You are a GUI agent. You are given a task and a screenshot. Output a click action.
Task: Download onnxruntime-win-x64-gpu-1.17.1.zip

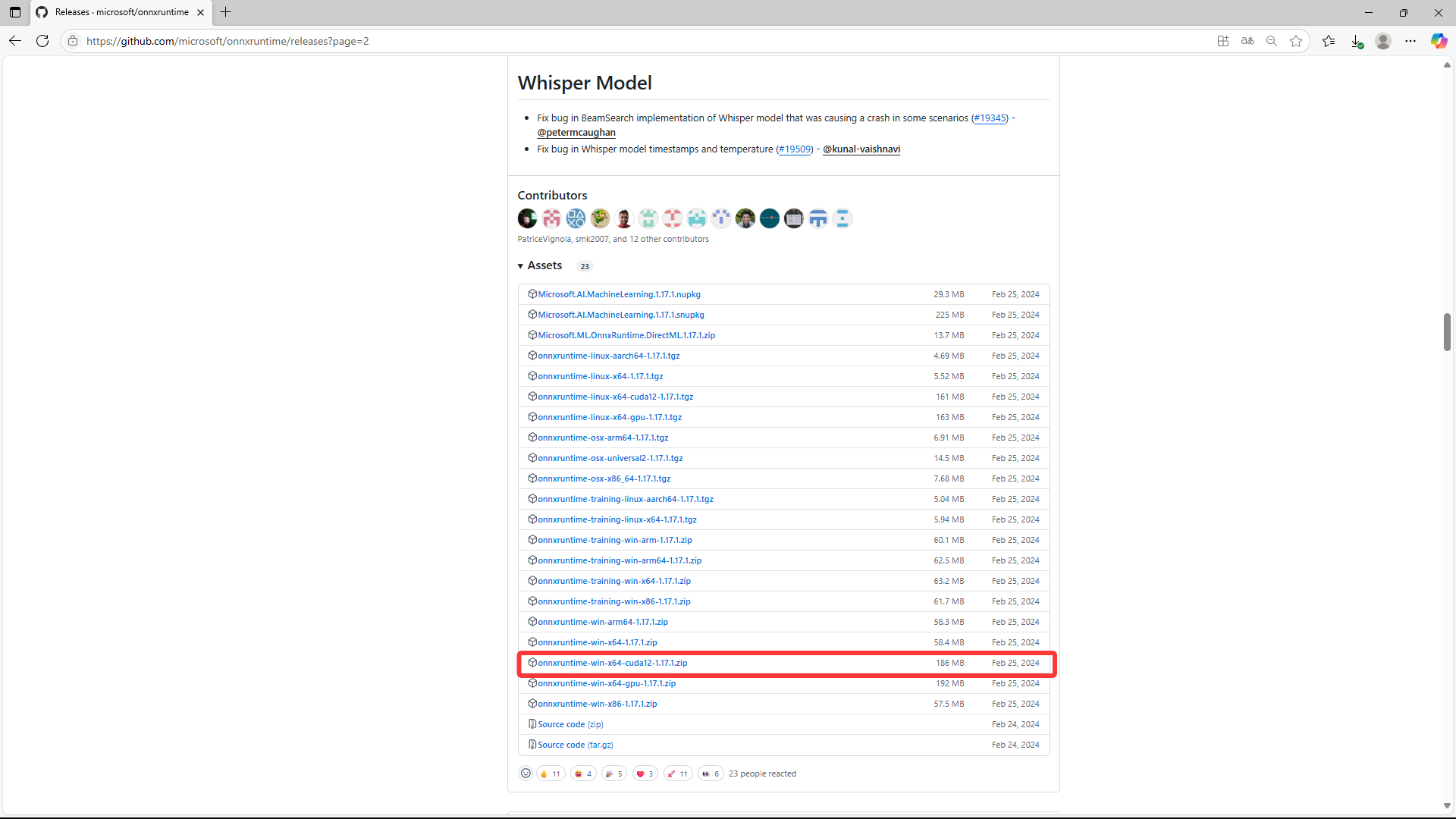[x=607, y=683]
